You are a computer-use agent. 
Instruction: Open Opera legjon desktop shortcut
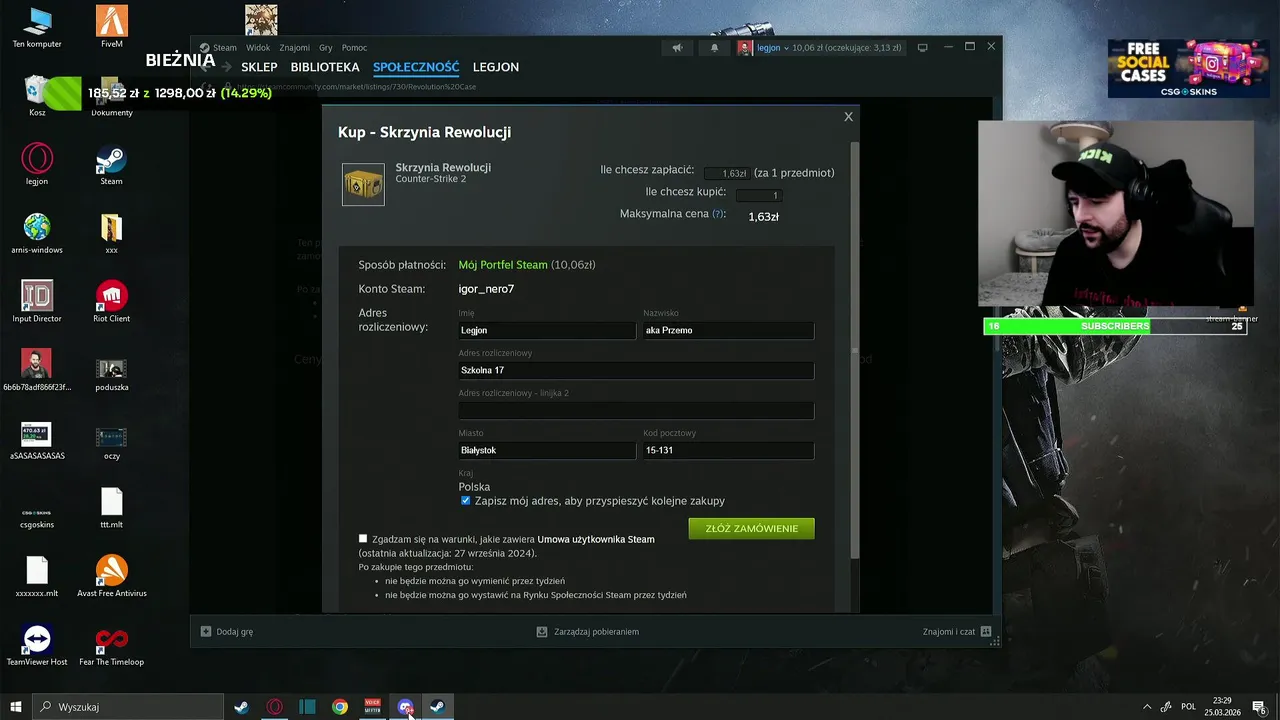(37, 164)
